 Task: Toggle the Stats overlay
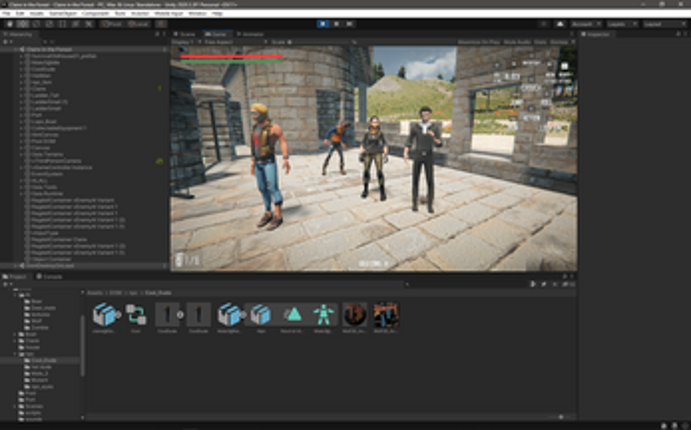[540, 42]
